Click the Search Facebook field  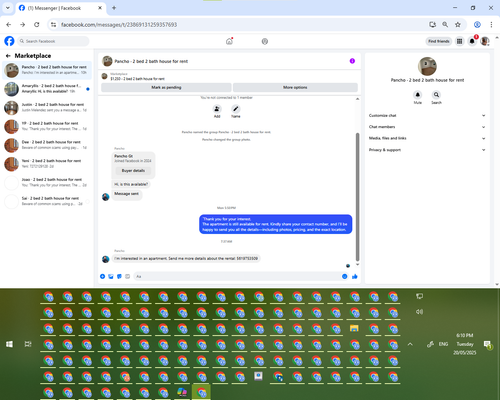[53, 41]
